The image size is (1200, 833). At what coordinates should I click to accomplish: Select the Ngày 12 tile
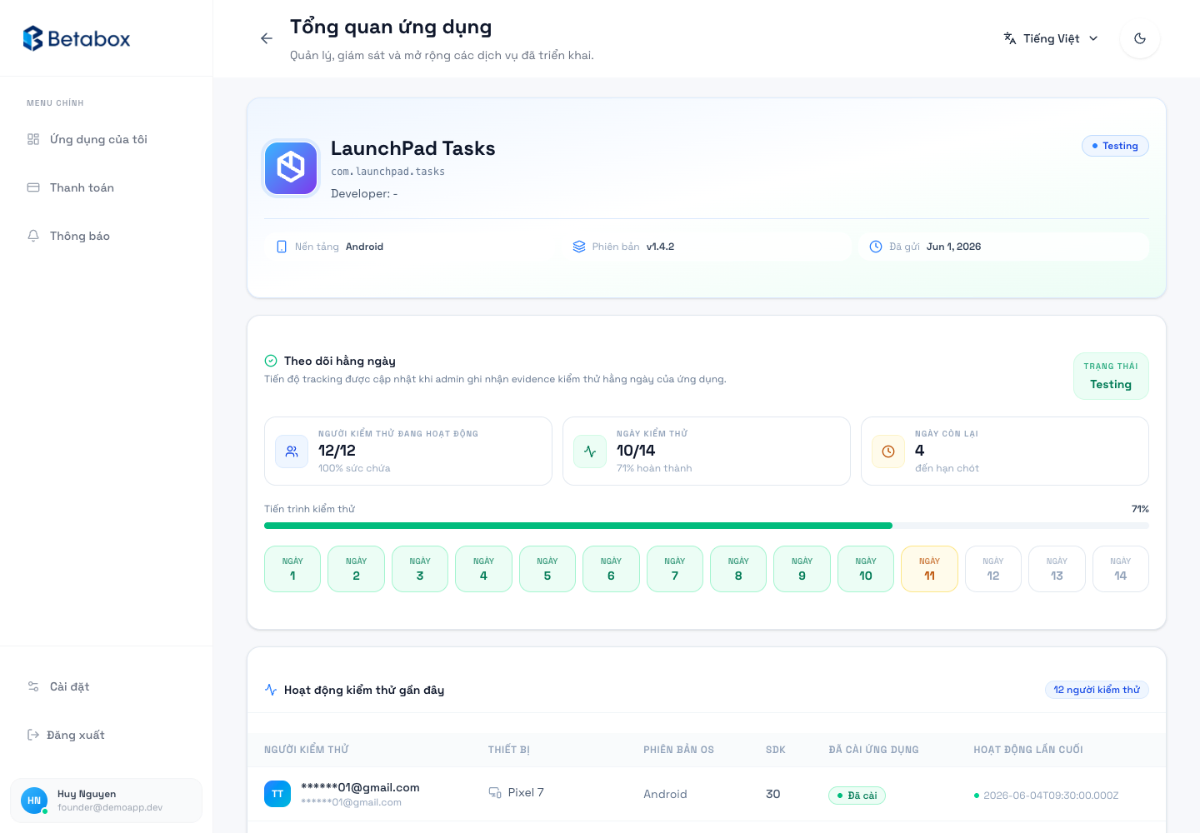coord(993,569)
